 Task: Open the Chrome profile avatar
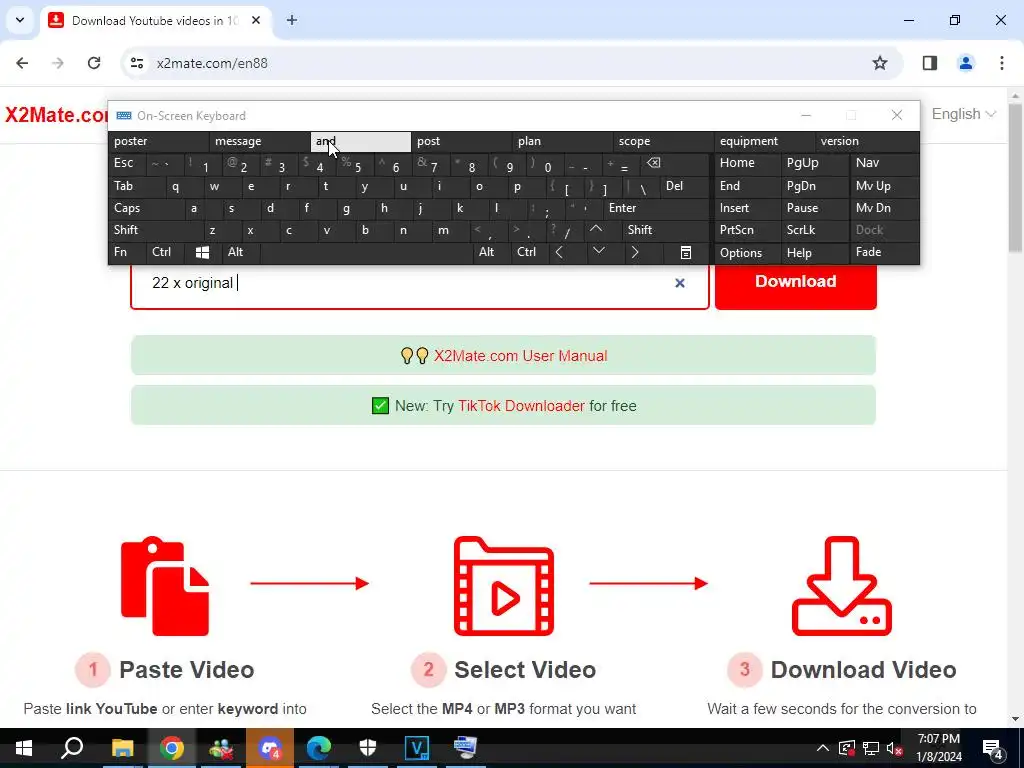tap(965, 63)
